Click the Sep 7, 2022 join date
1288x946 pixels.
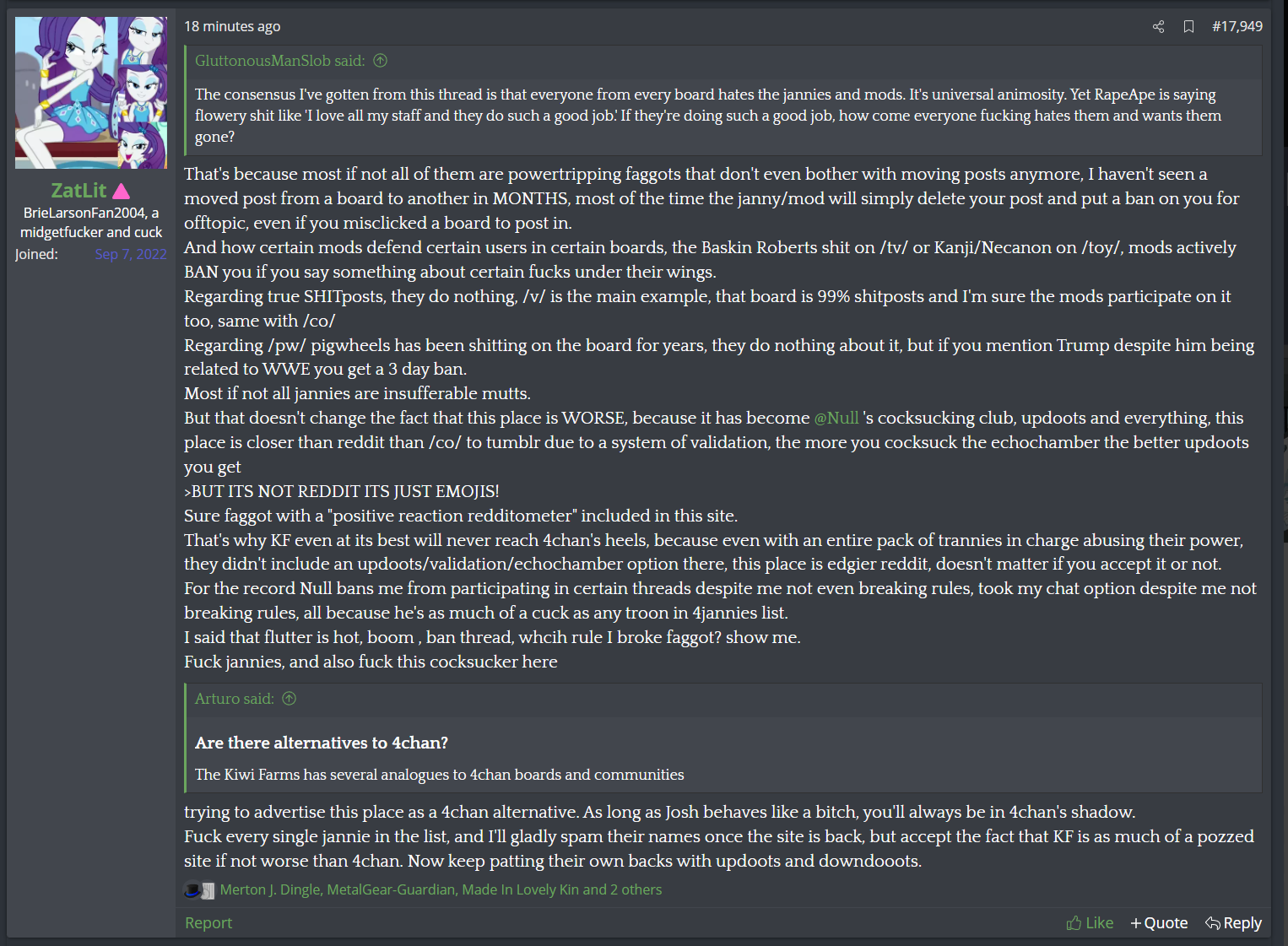[131, 254]
